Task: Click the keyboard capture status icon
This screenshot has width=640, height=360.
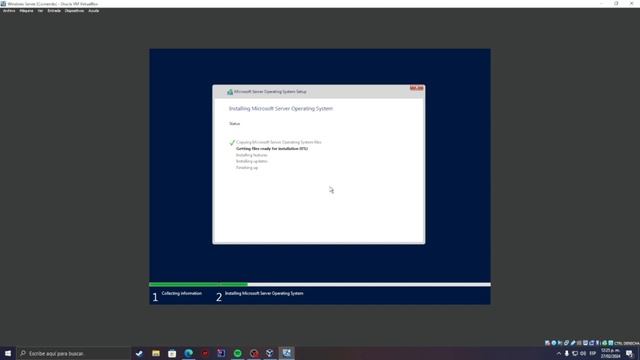Action: pos(611,343)
